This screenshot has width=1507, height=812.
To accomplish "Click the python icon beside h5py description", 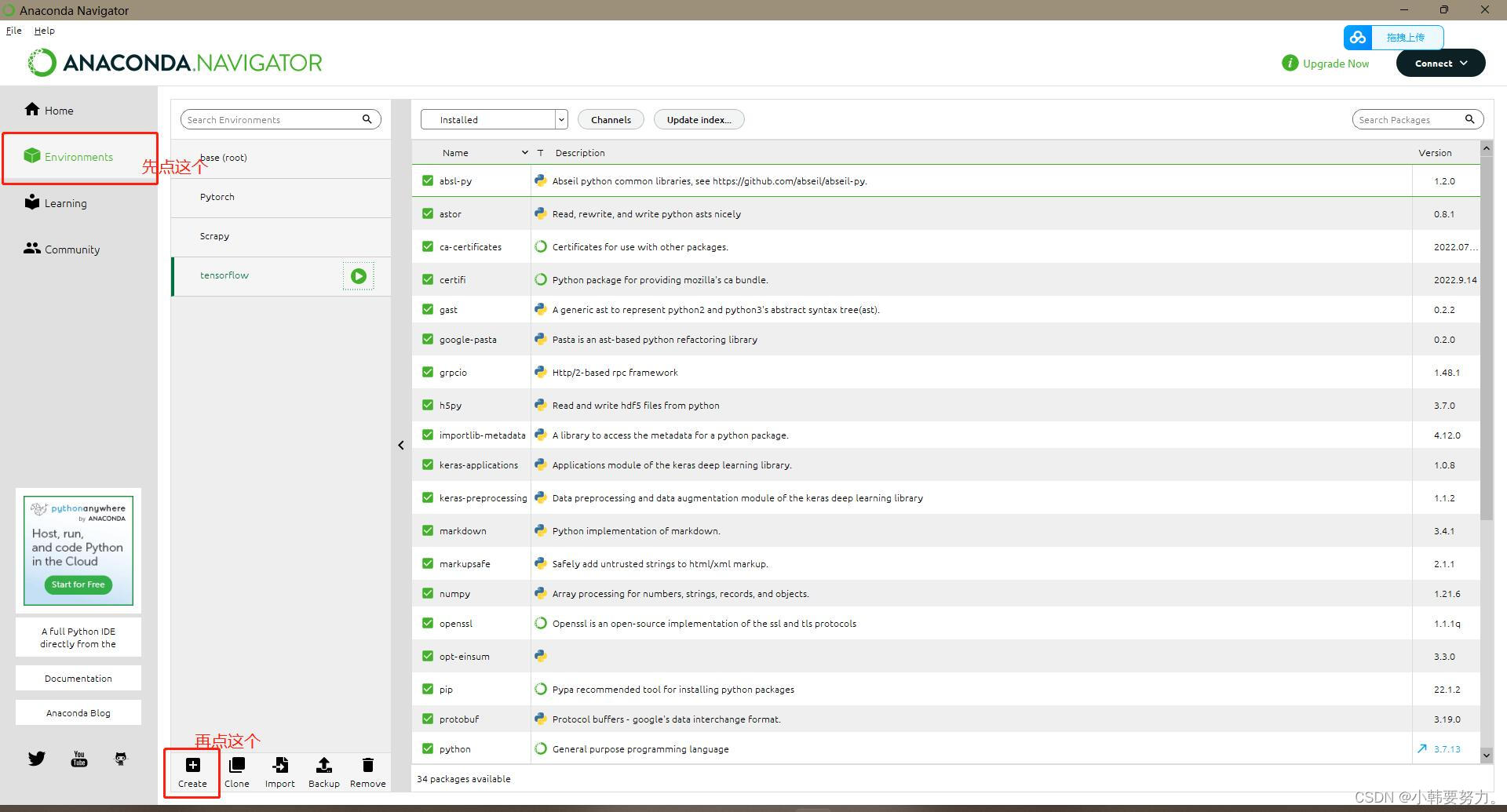I will pos(541,405).
